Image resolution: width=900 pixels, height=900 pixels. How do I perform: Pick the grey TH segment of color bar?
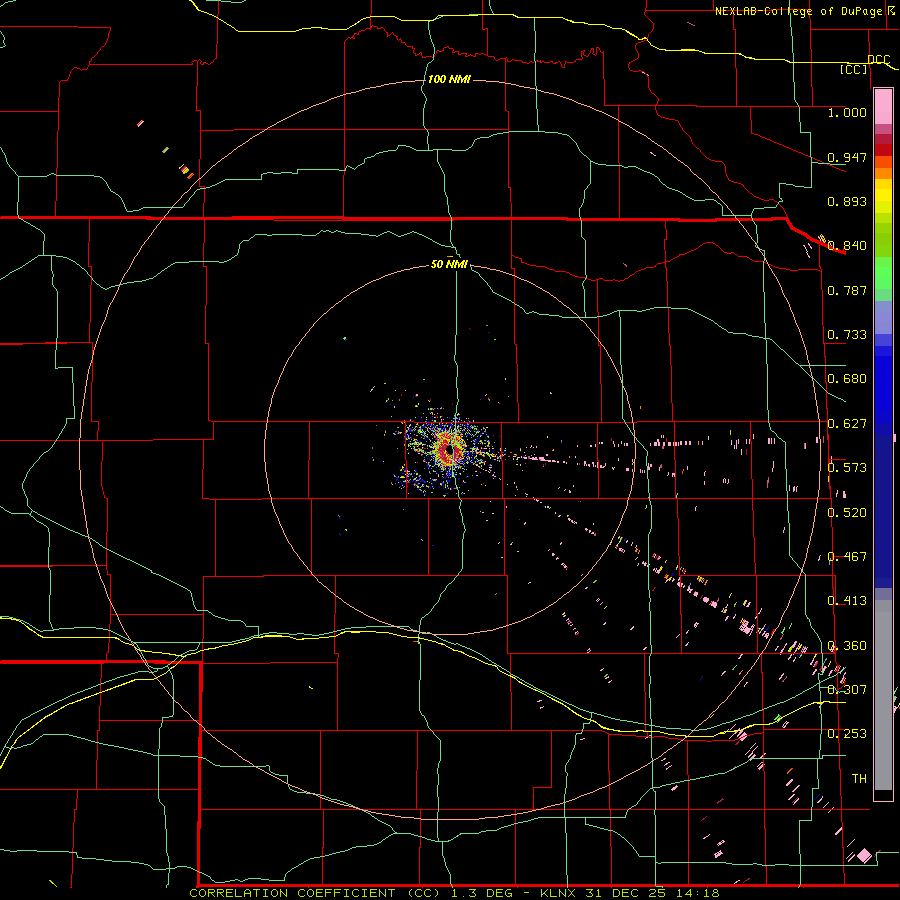pyautogui.click(x=883, y=695)
